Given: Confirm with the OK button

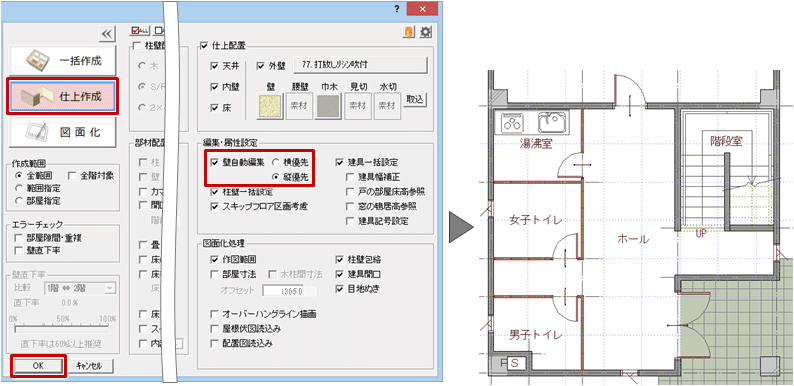Looking at the screenshot, I should (x=38, y=366).
